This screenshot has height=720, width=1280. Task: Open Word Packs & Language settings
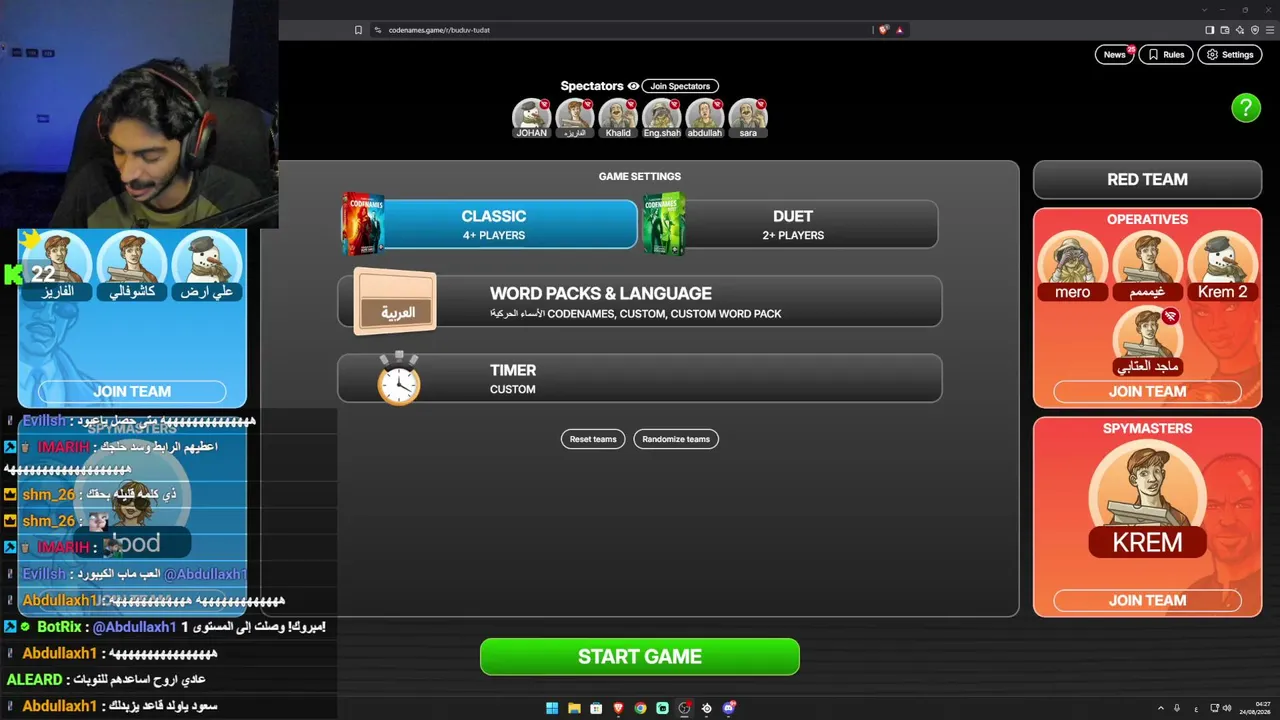640,301
